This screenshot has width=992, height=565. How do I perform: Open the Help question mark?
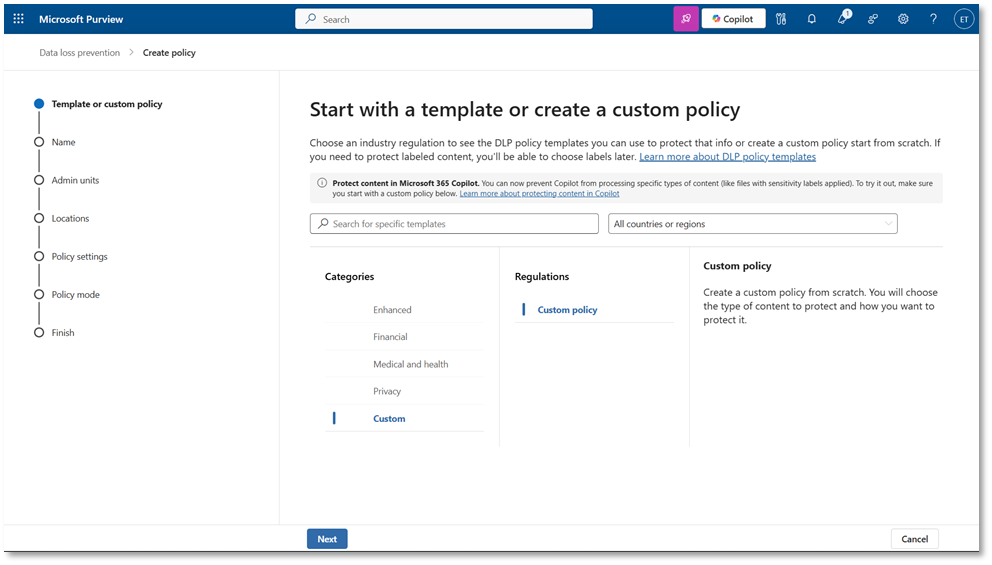click(933, 19)
